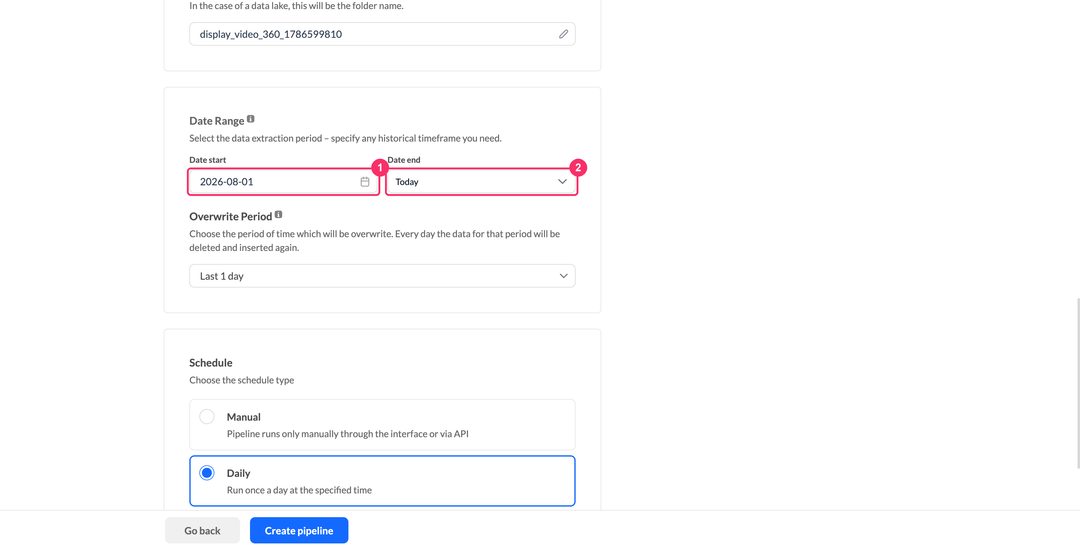Click the Schedule section heading

(211, 363)
